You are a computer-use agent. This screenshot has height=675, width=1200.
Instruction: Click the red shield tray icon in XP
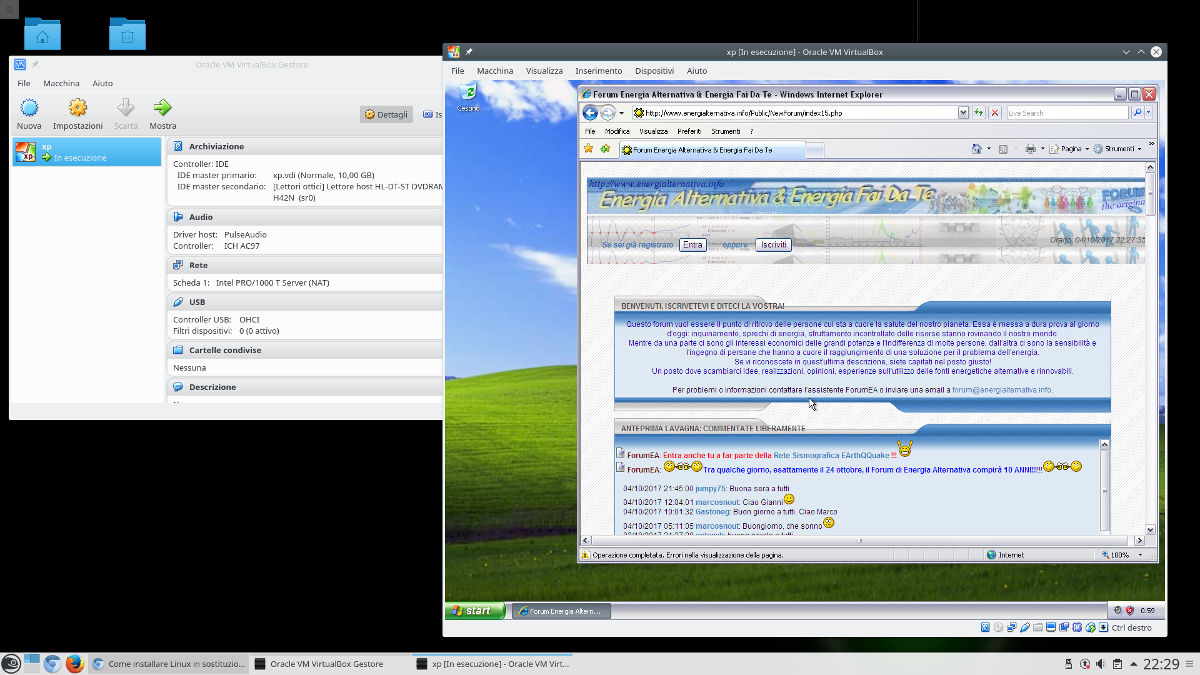[x=1129, y=610]
